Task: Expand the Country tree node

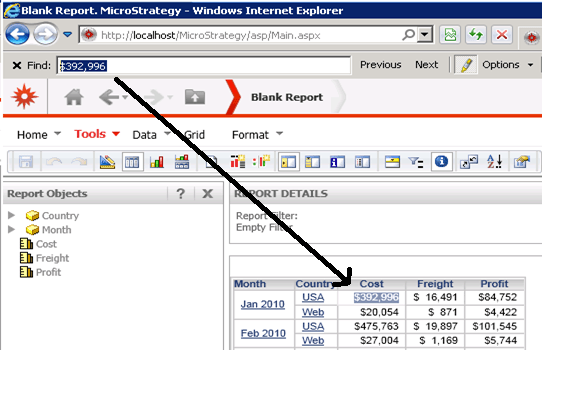Action: point(12,215)
